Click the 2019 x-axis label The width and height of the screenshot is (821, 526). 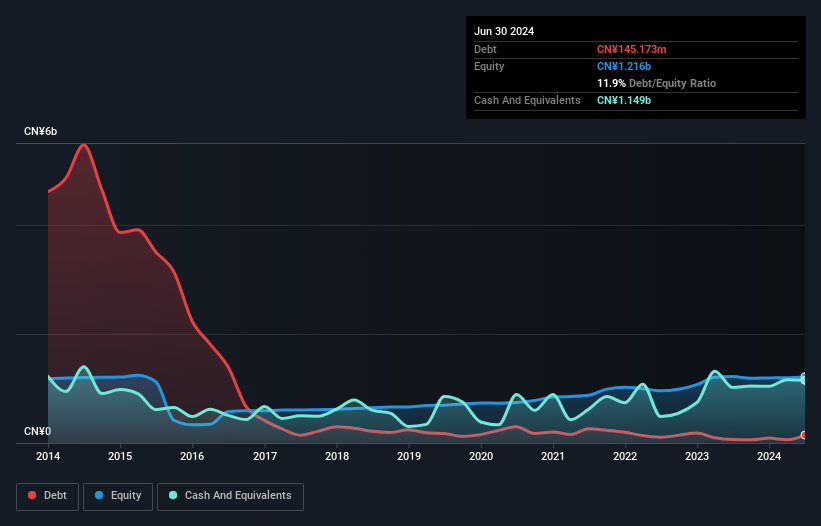click(x=409, y=456)
